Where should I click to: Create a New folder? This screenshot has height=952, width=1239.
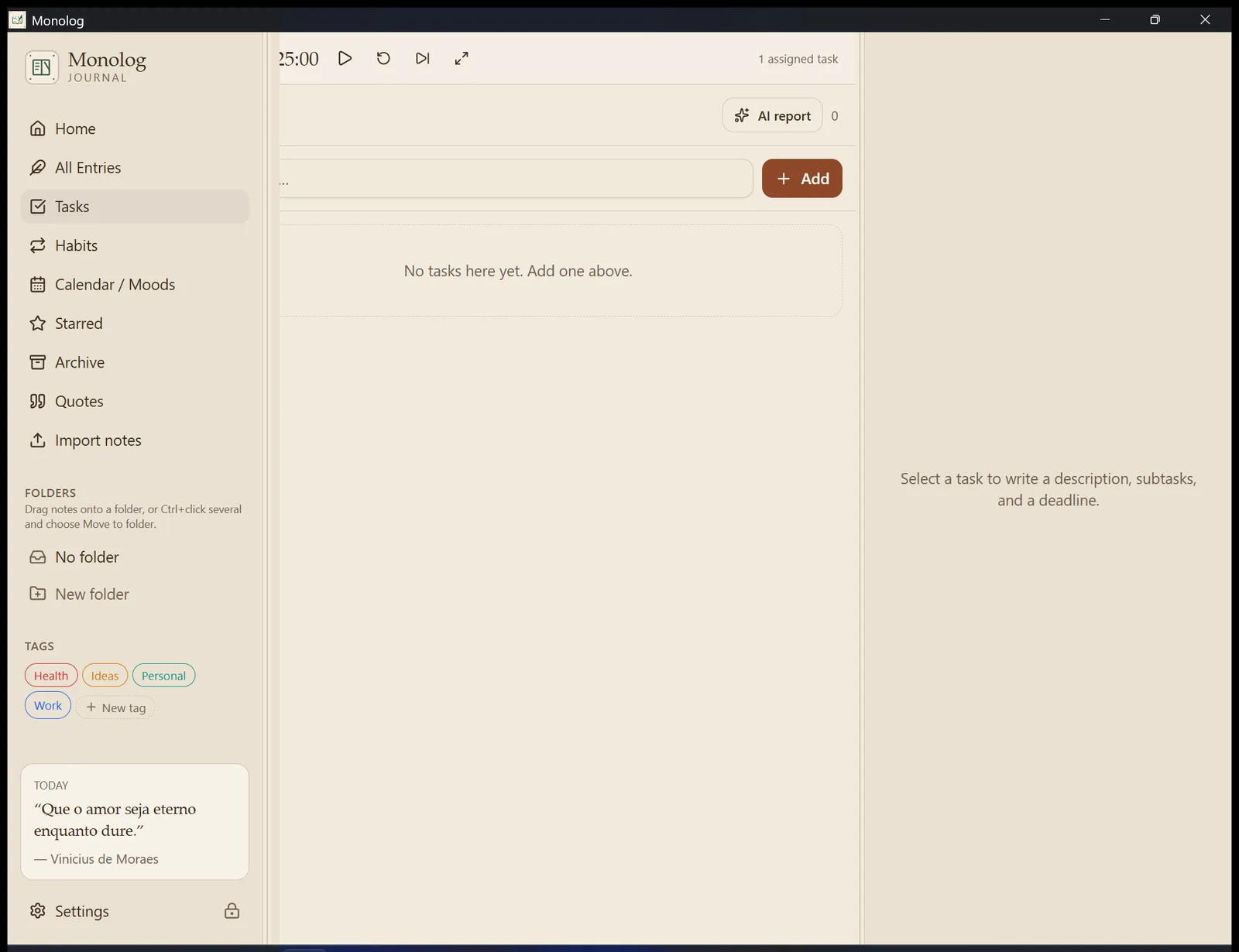135,594
